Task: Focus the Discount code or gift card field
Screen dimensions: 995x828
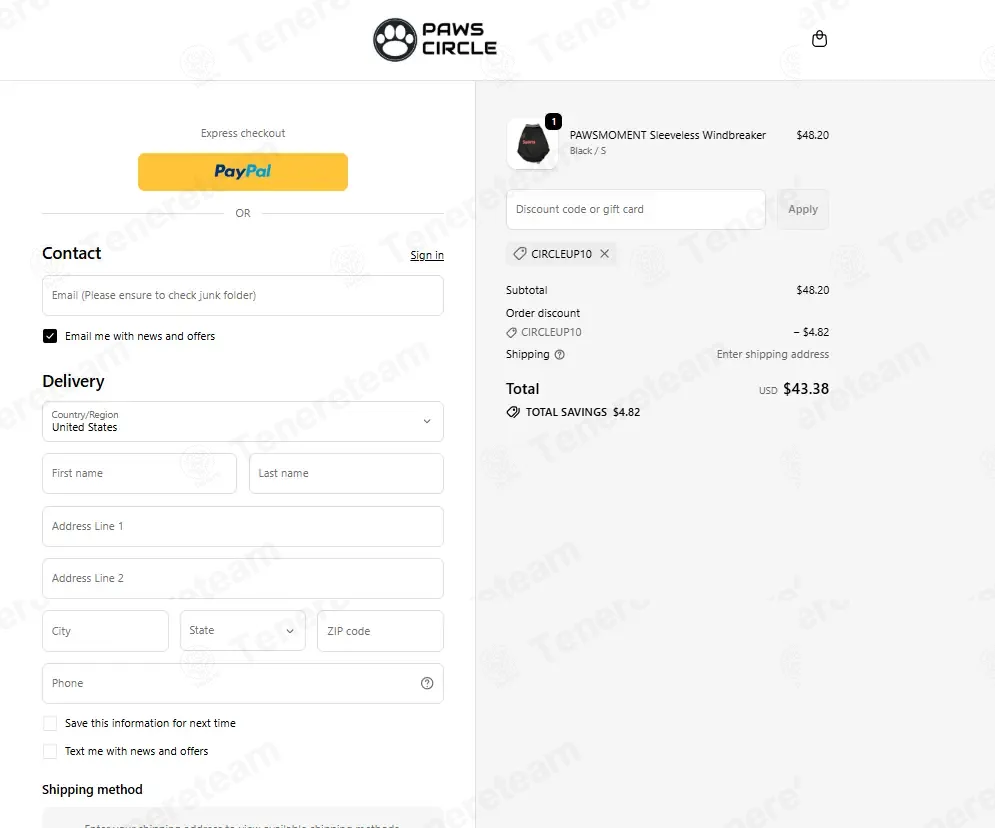Action: [636, 209]
